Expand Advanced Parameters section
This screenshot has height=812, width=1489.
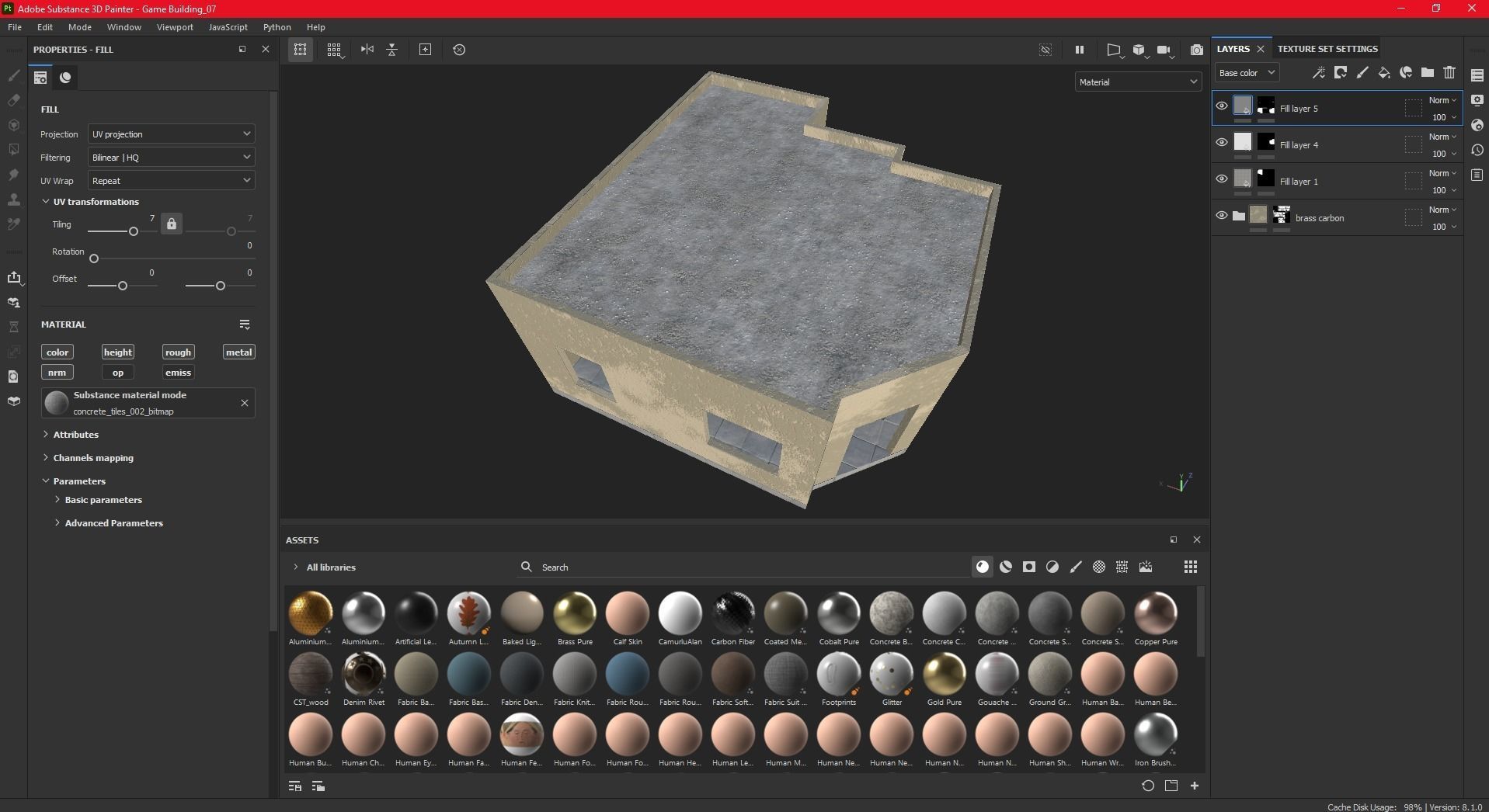tap(57, 523)
